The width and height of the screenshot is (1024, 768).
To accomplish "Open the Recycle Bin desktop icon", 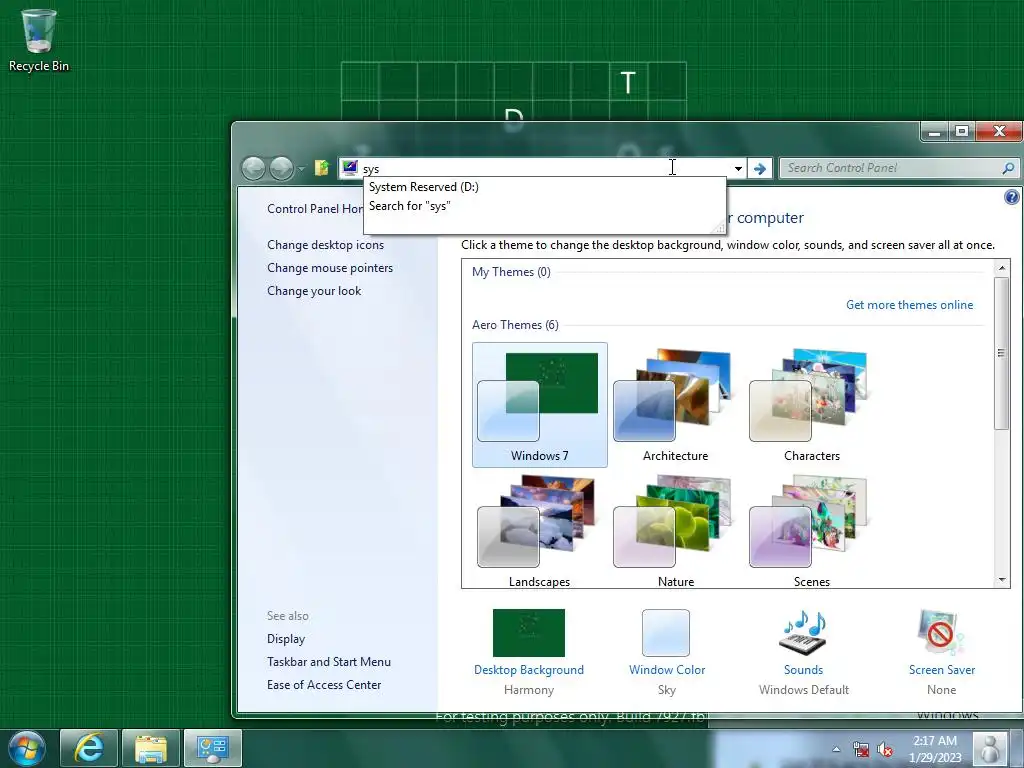I will pyautogui.click(x=39, y=40).
